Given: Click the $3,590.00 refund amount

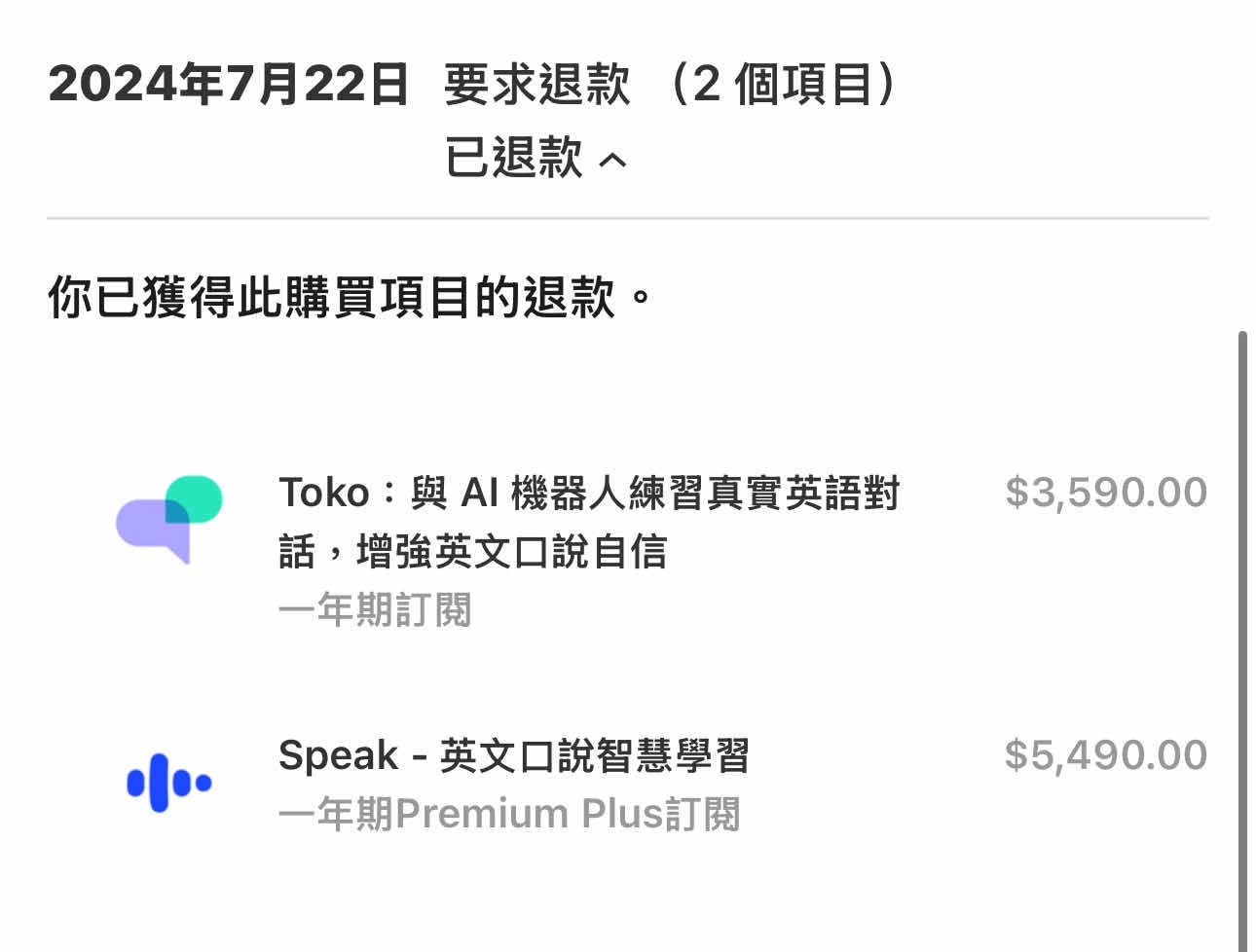Looking at the screenshot, I should click(1105, 493).
